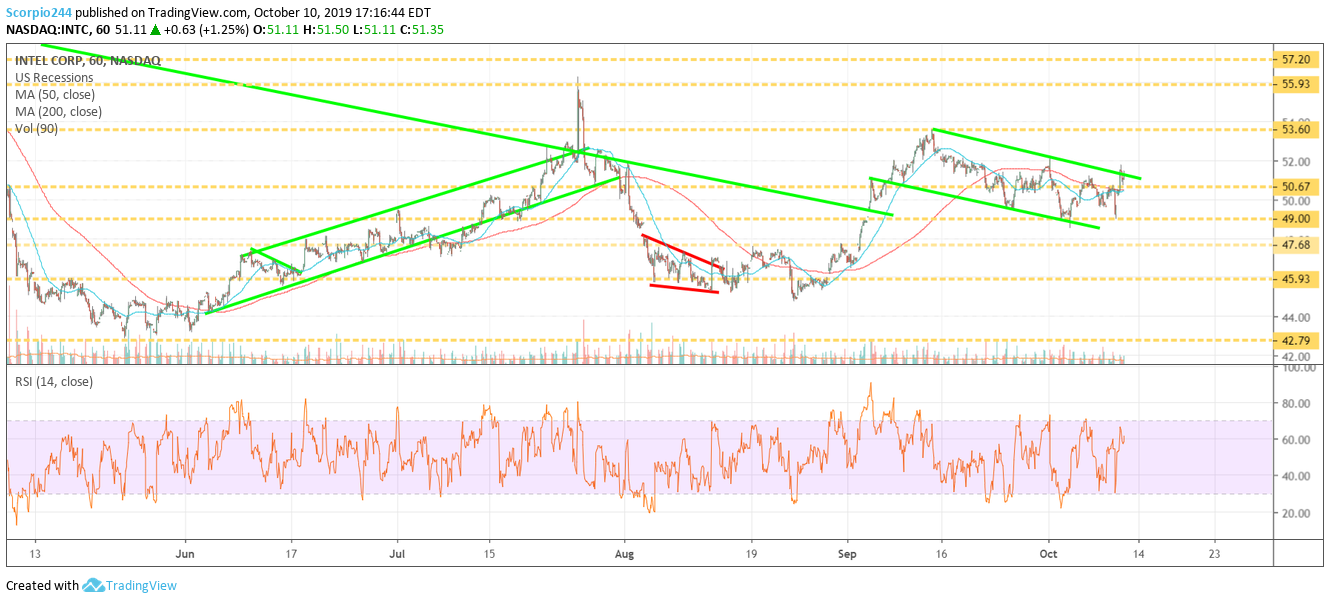The width and height of the screenshot is (1330, 603).
Task: Click the Scorpio244 publisher name
Action: pyautogui.click(x=41, y=11)
